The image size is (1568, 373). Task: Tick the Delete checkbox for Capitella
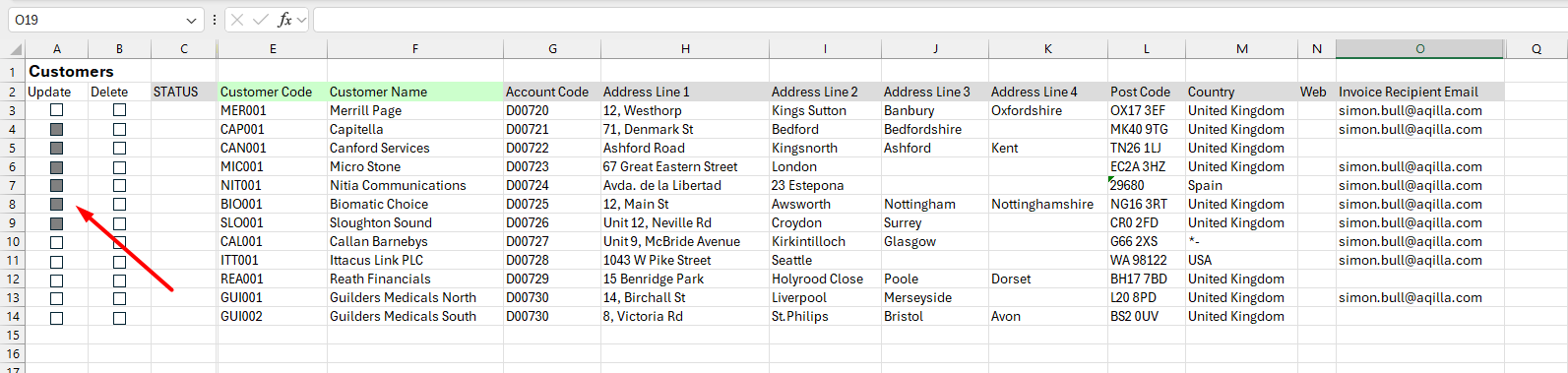(x=119, y=129)
